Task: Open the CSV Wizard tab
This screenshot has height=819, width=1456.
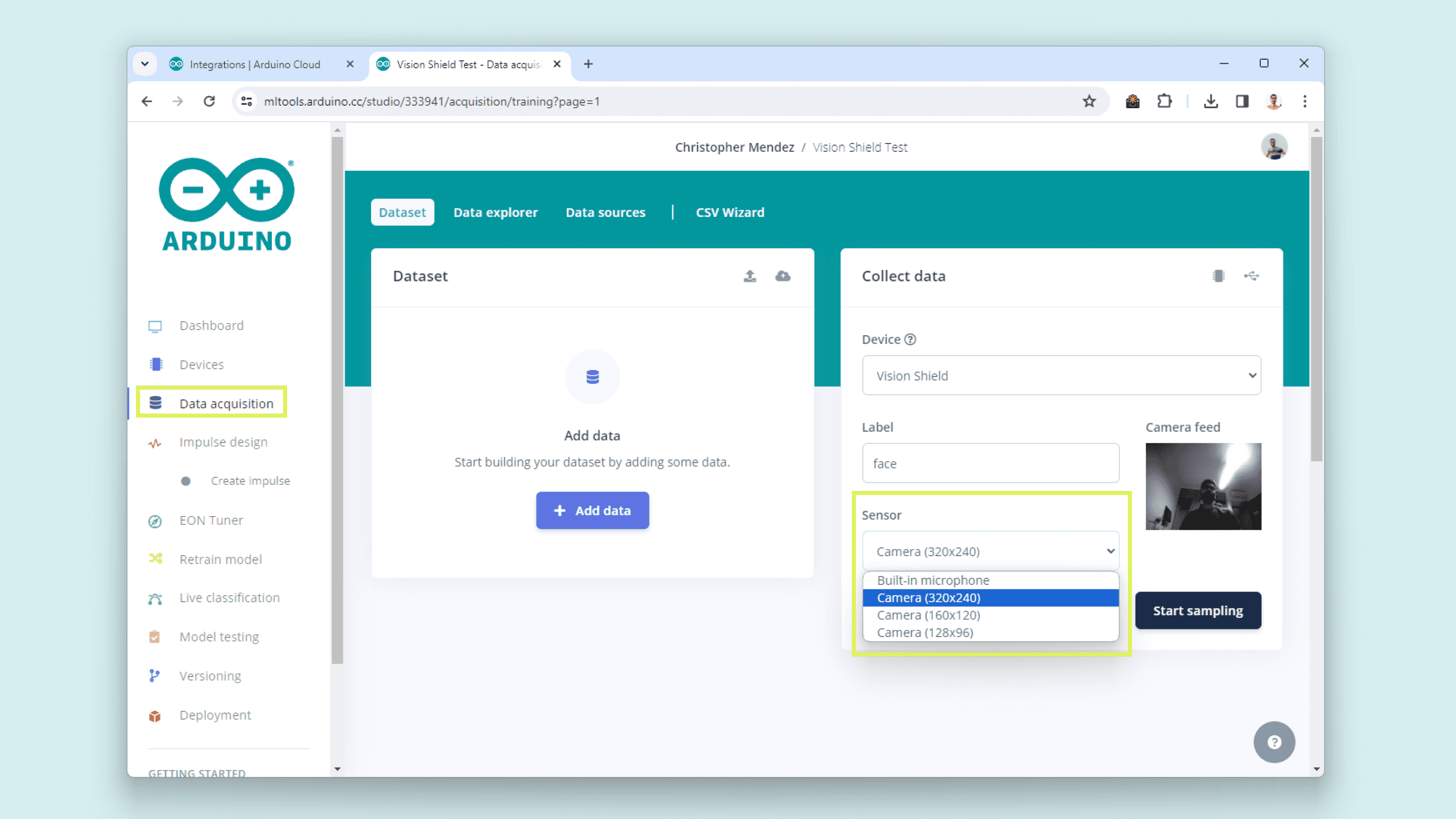Action: point(730,212)
